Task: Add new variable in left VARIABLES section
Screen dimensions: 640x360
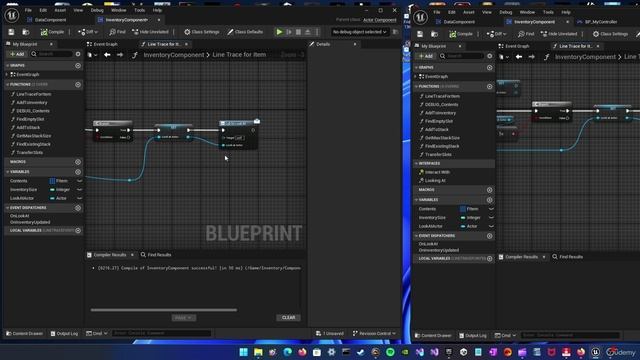Action: pos(78,172)
